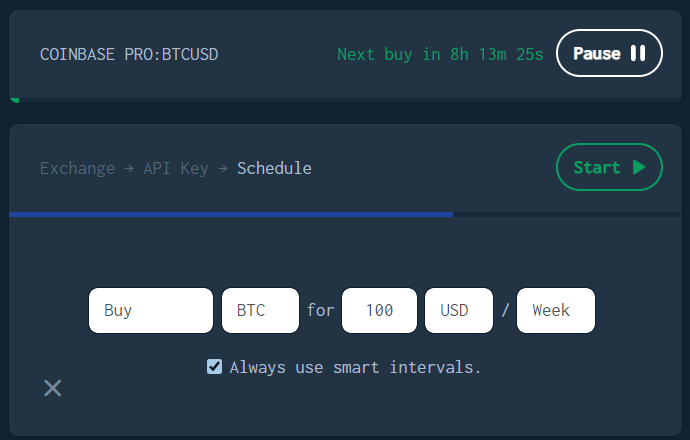This screenshot has height=440, width=690.
Task: Click the green countdown progress indicator
Action: [x=15, y=100]
